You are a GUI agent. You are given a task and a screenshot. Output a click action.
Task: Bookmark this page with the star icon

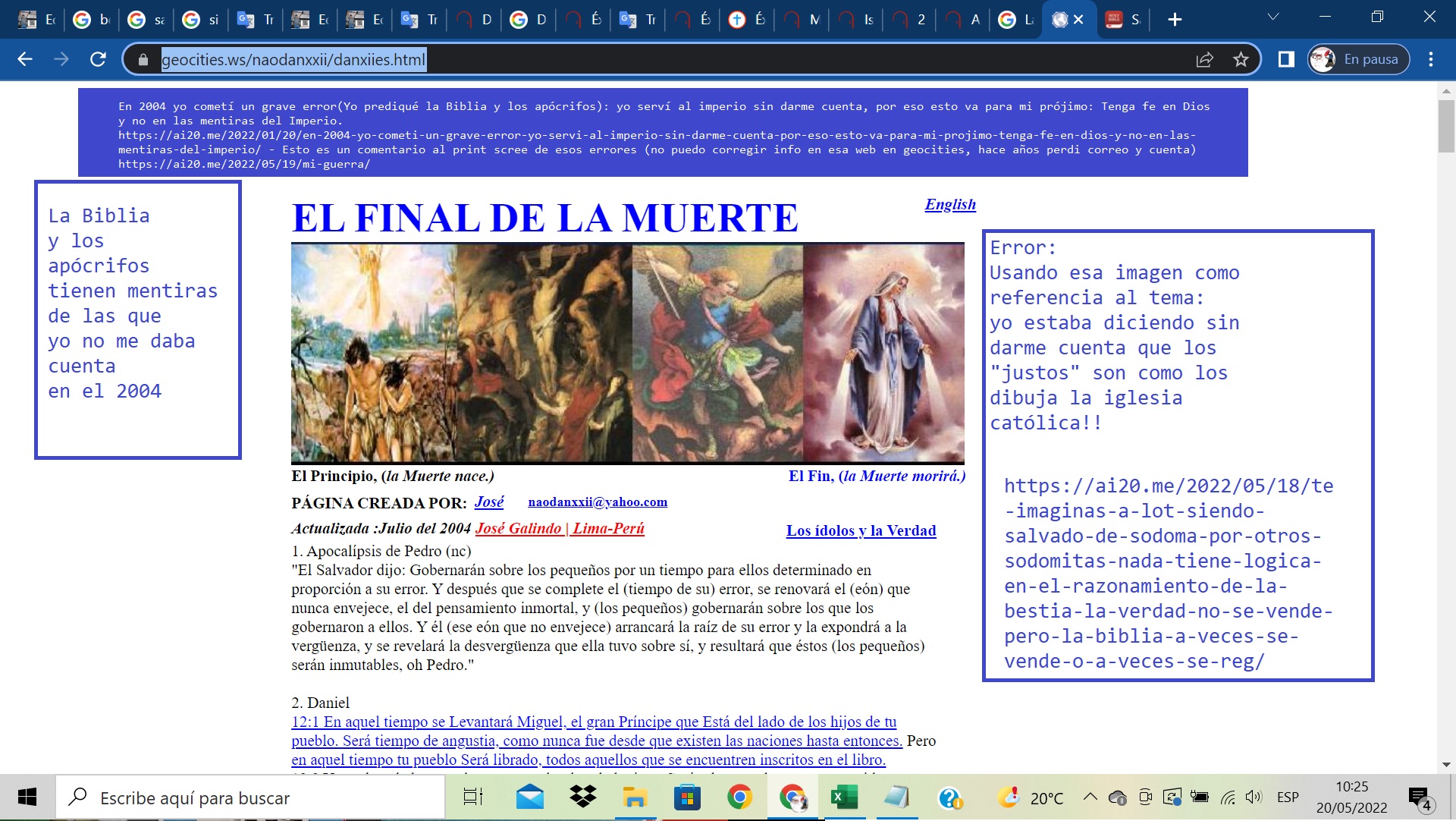click(1241, 59)
